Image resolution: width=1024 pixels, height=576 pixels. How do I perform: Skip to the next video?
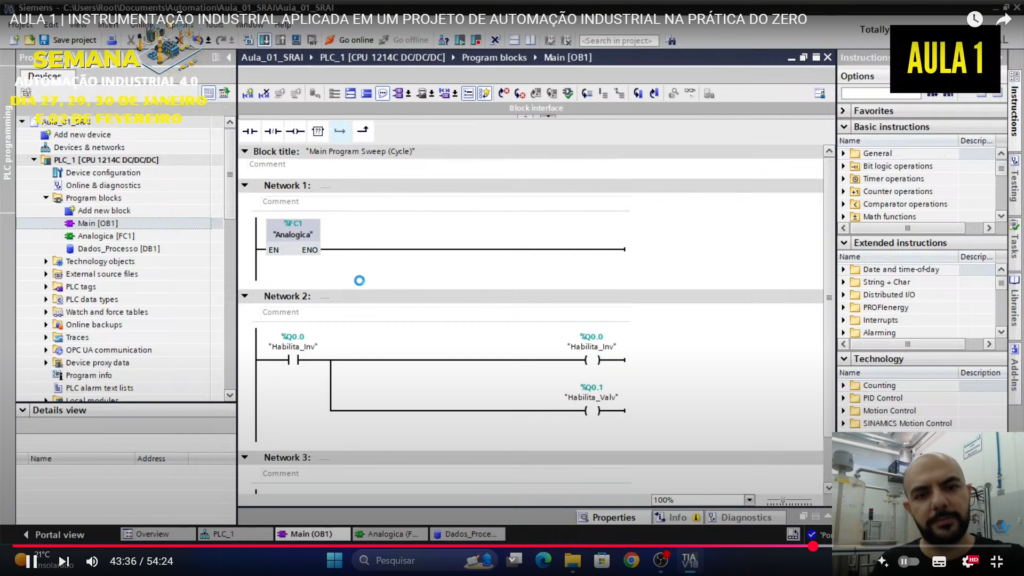coord(64,561)
